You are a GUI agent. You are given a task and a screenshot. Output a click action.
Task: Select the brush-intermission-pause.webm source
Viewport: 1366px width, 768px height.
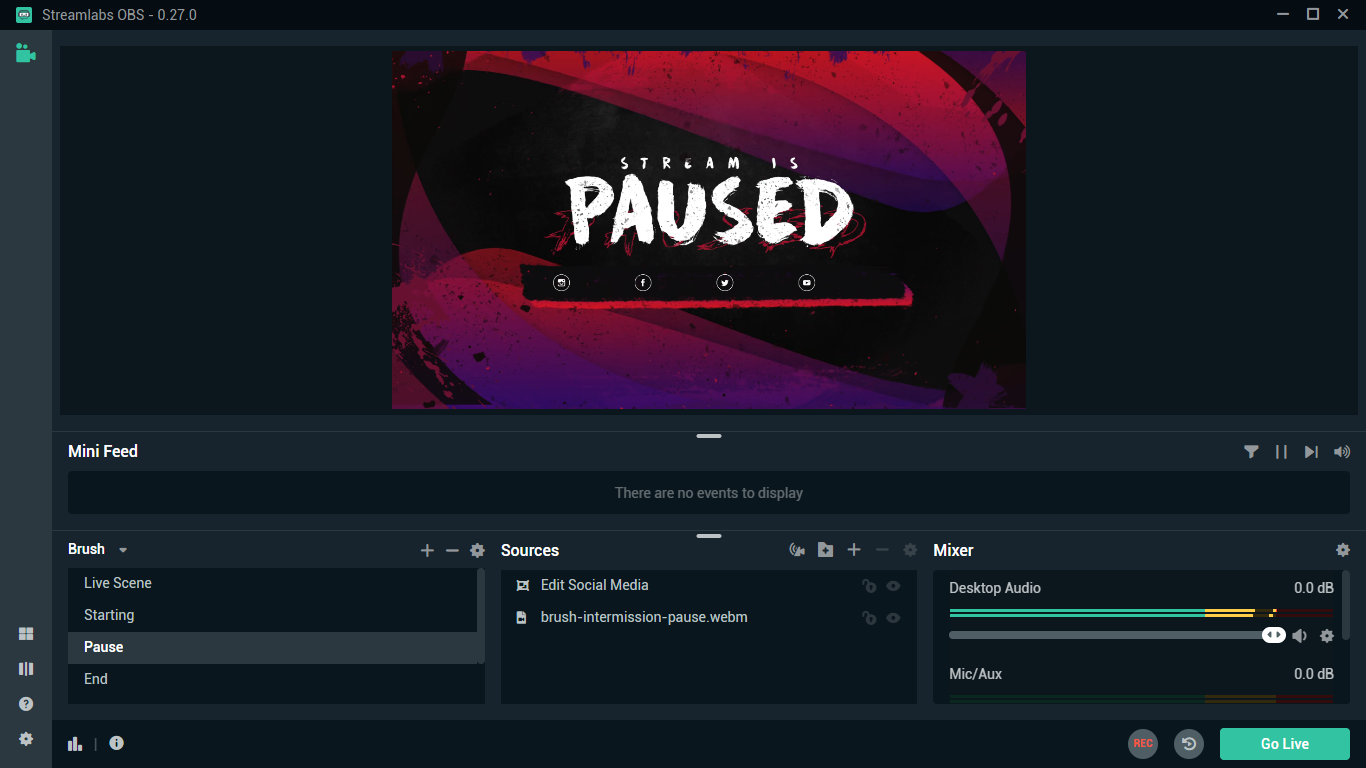click(x=709, y=617)
